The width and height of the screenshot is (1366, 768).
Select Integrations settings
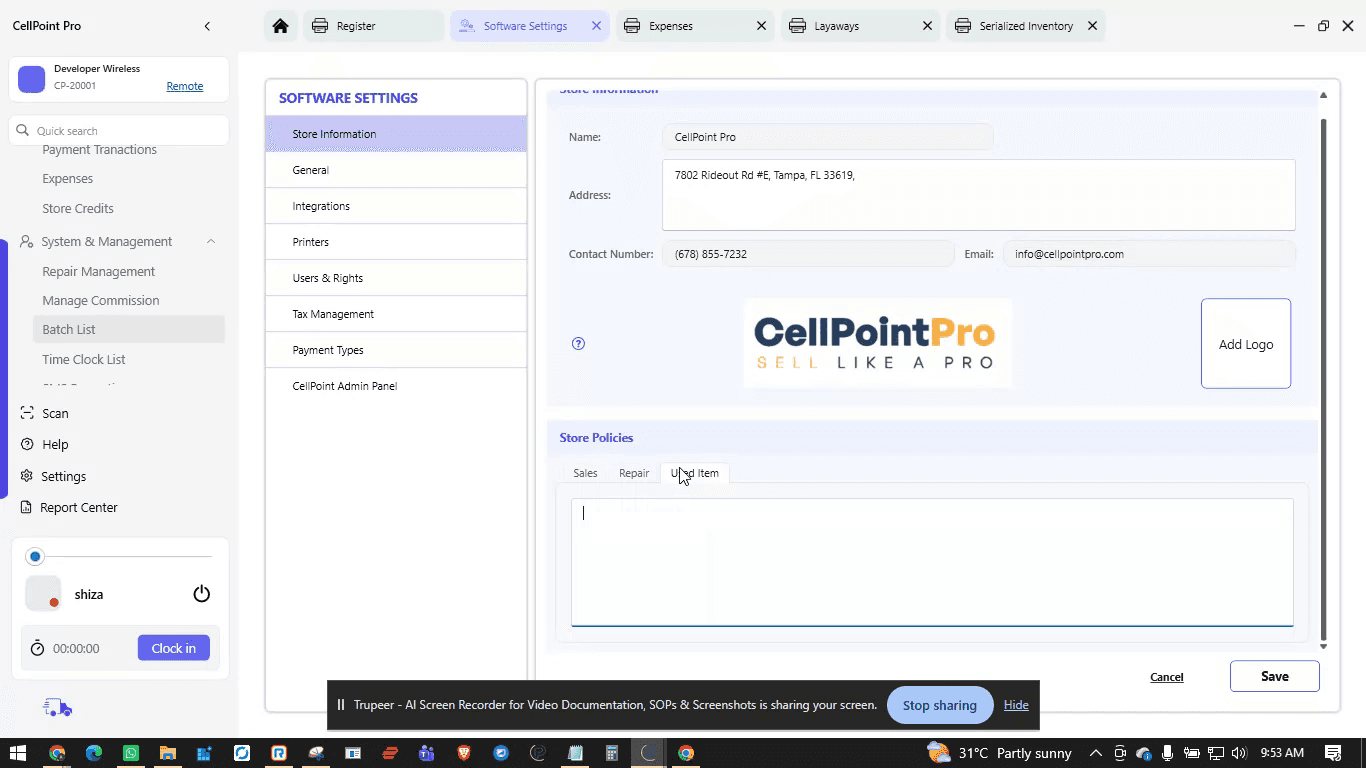coord(396,206)
